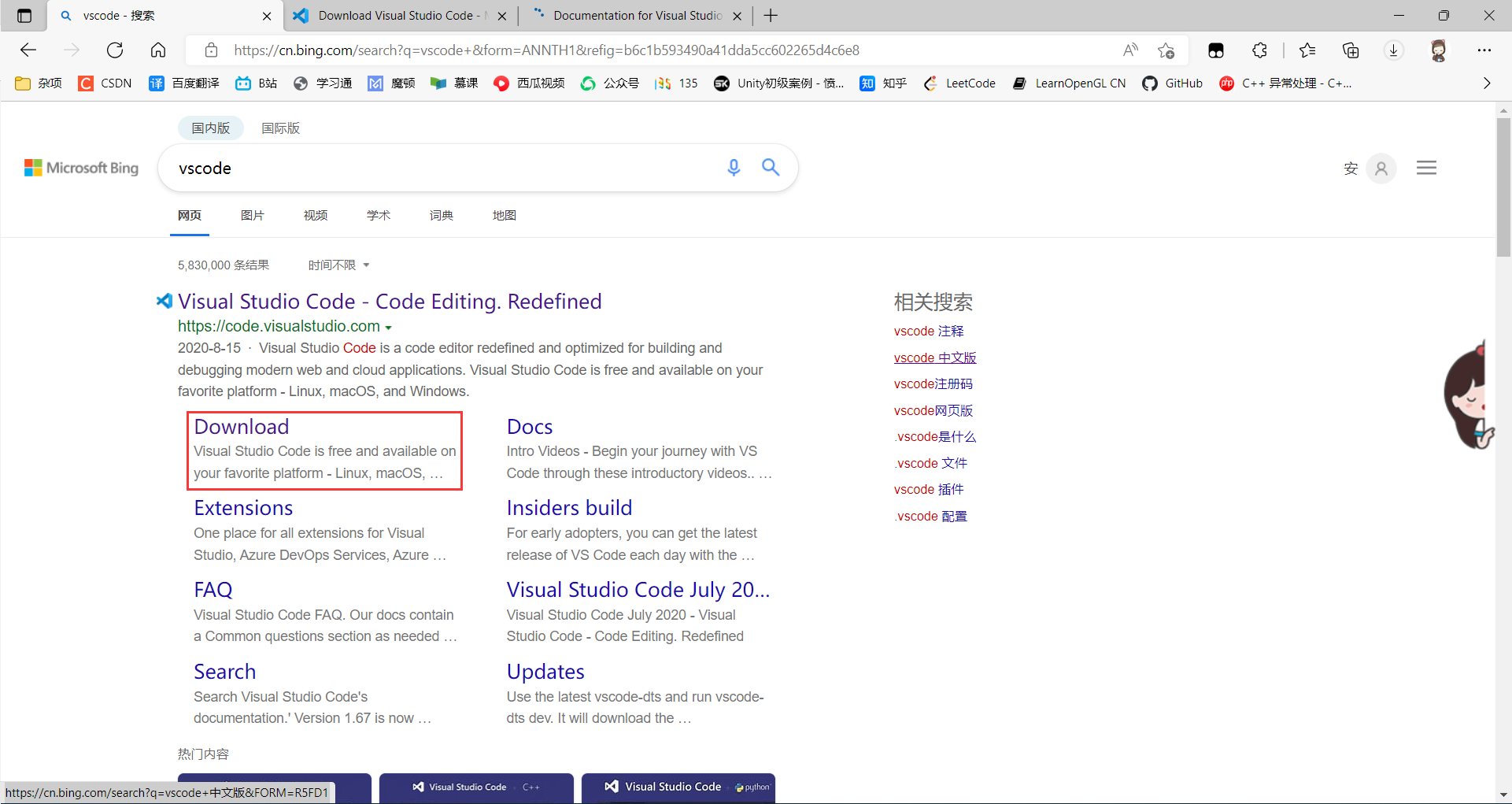1512x804 pixels.
Task: Click the Bing account profile avatar
Action: coord(1381,168)
